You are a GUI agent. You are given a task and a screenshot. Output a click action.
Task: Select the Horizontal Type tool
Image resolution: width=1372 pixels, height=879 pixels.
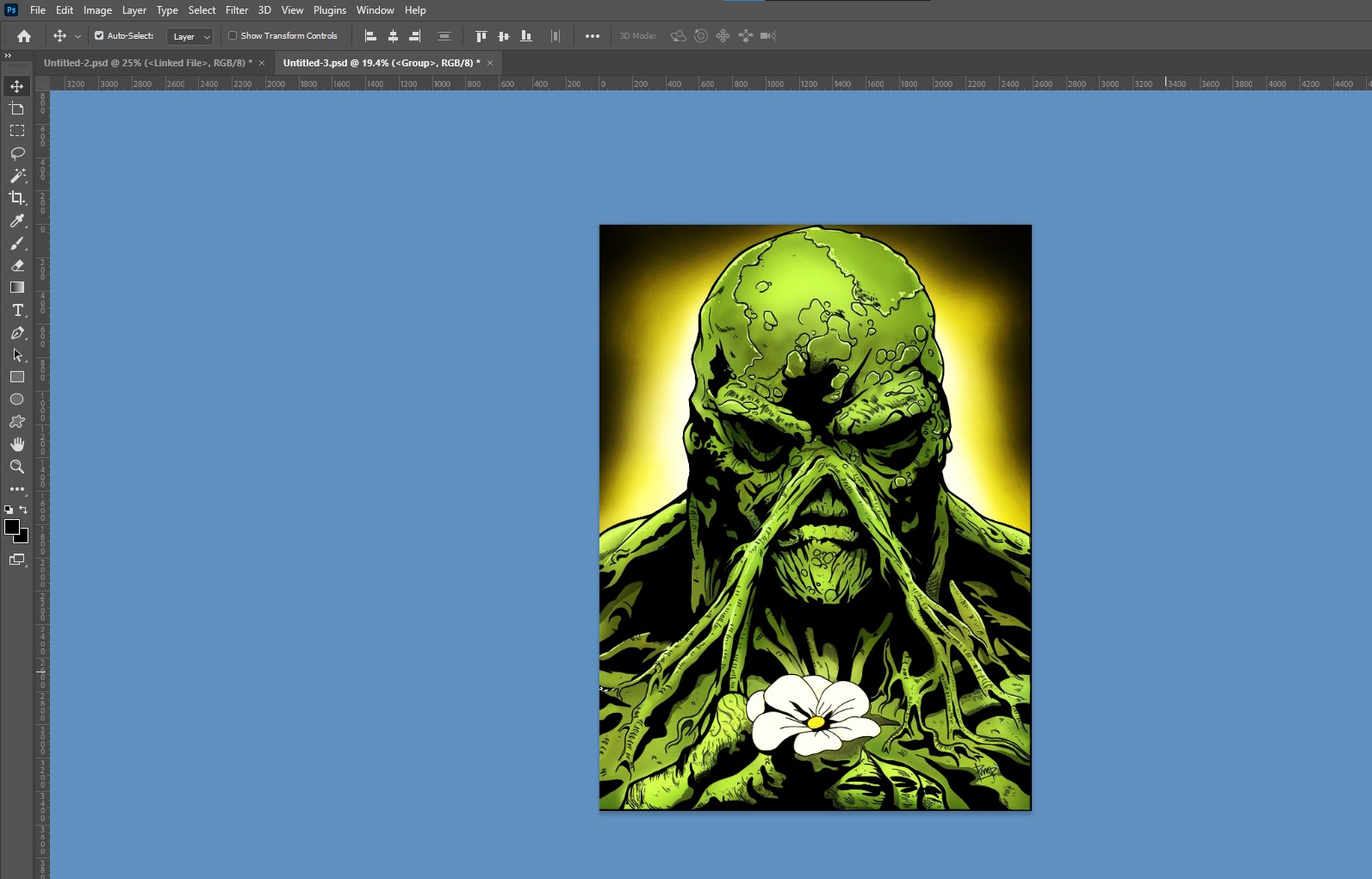tap(16, 310)
